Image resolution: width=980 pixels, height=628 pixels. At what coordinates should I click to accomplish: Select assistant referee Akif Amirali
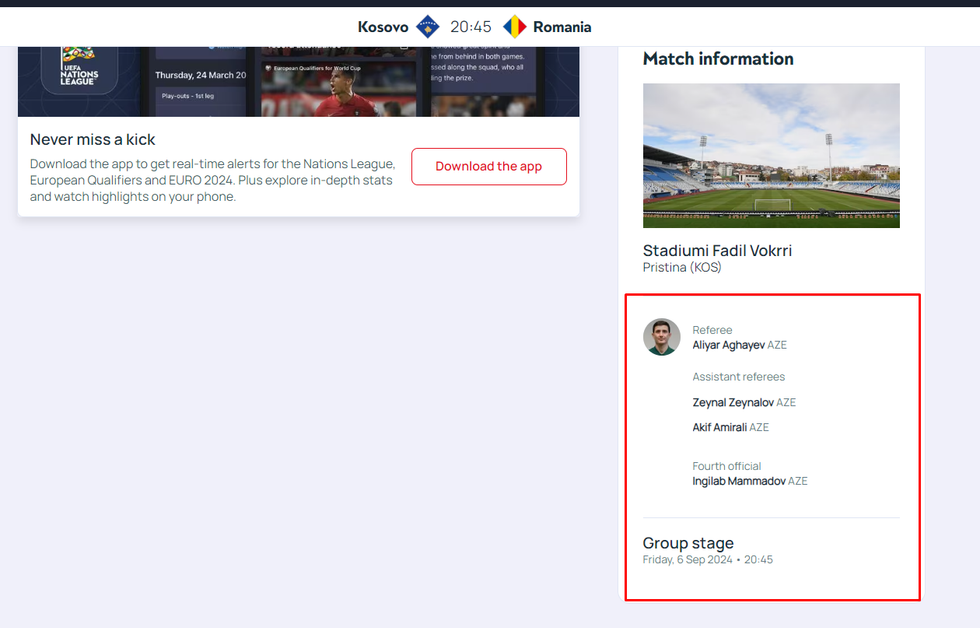click(x=720, y=427)
